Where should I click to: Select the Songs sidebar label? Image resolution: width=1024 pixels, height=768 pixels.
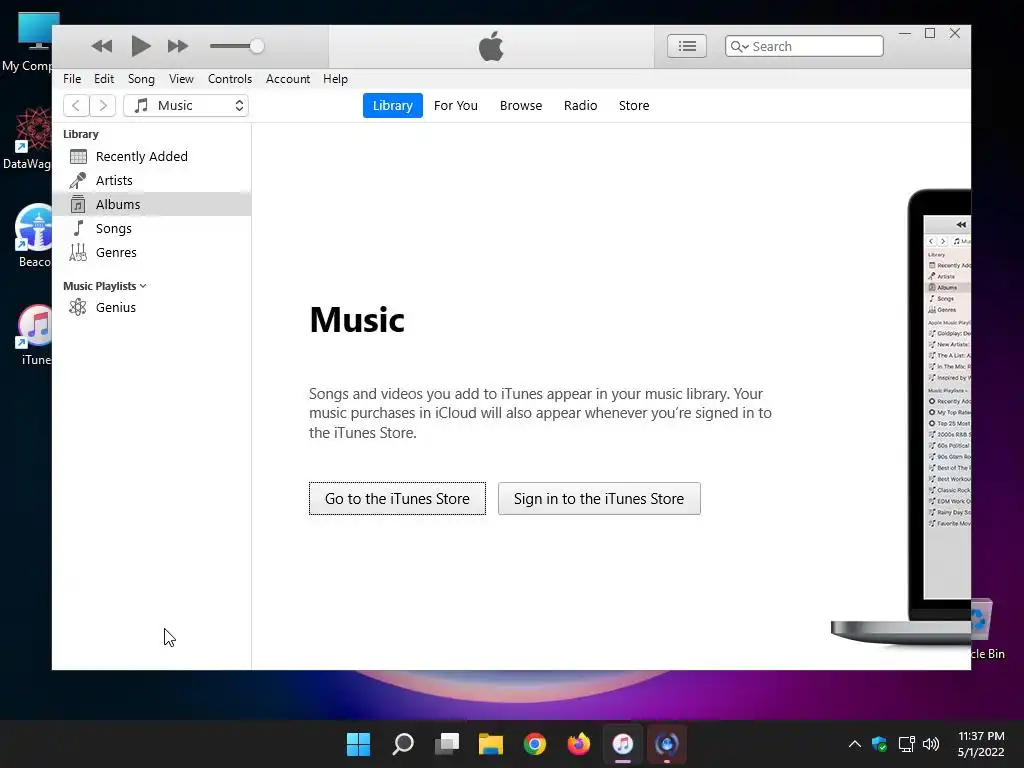coord(114,229)
